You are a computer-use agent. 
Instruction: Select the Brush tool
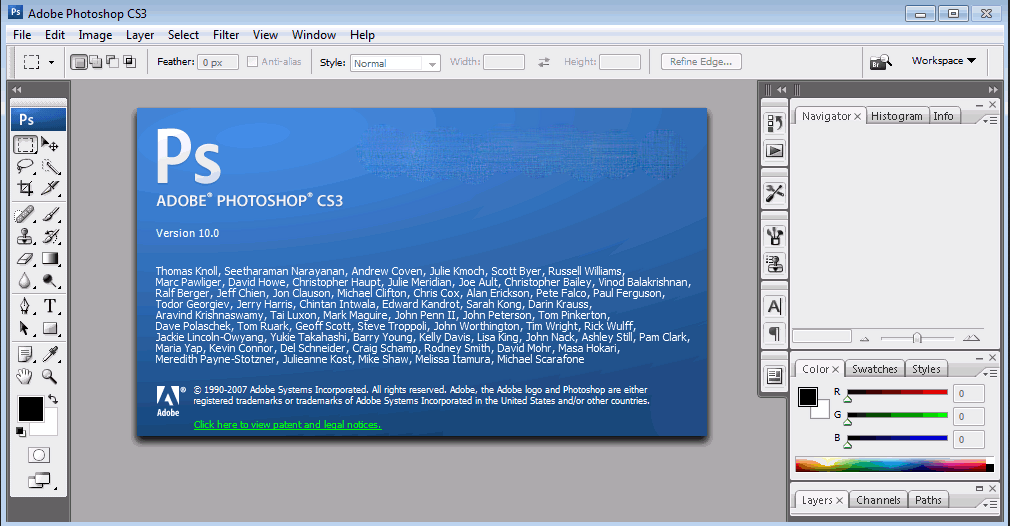click(x=50, y=214)
